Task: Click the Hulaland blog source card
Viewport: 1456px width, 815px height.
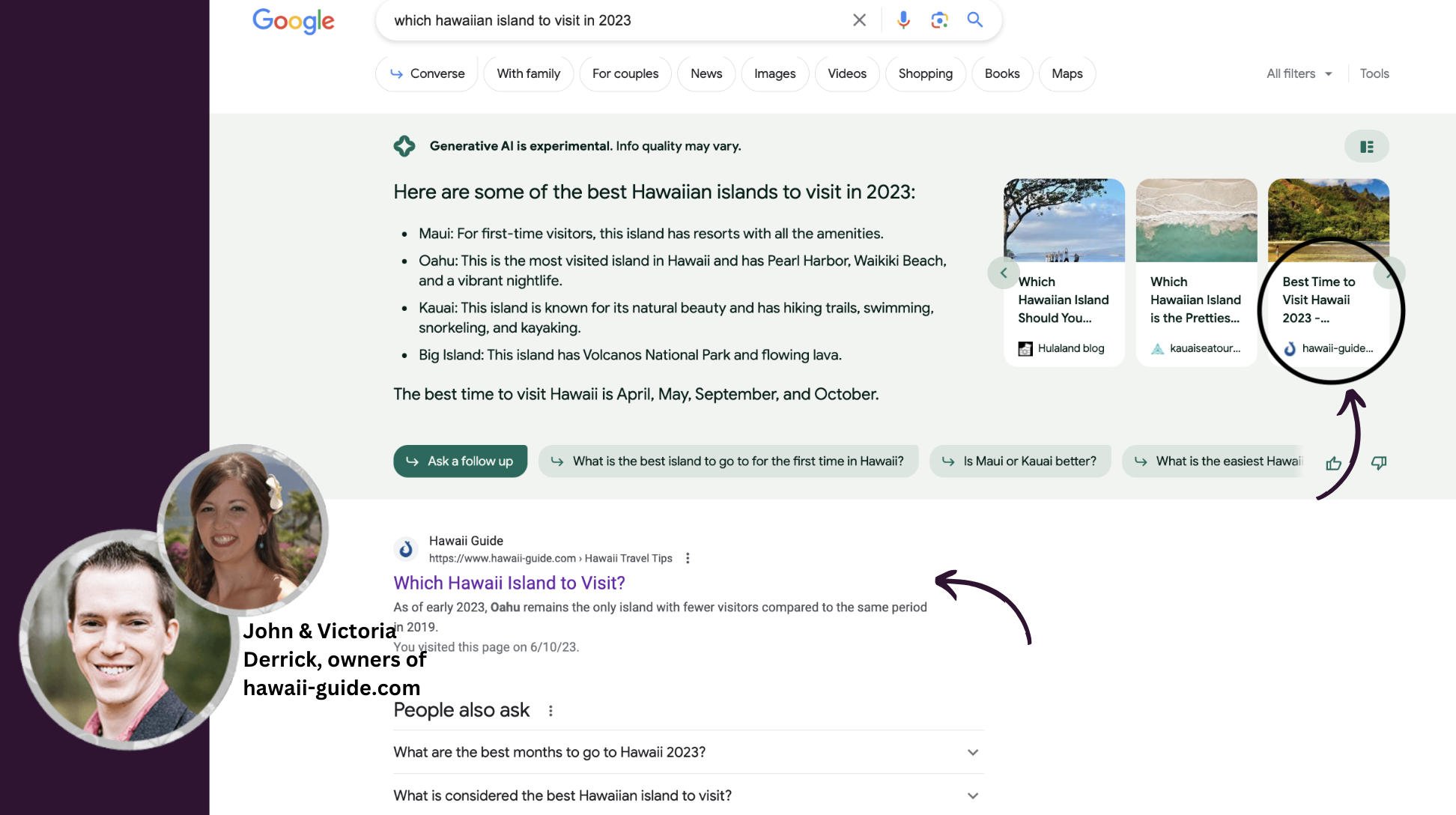Action: [1064, 300]
